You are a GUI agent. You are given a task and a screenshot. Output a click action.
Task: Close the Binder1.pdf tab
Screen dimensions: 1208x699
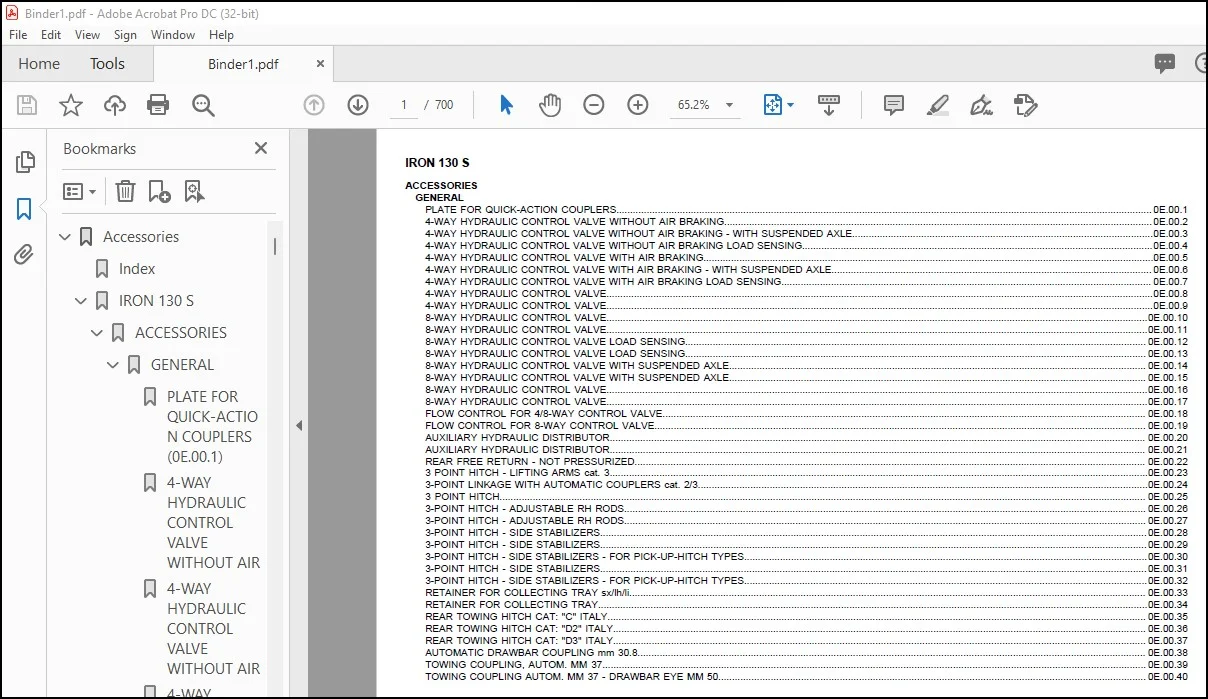point(320,63)
